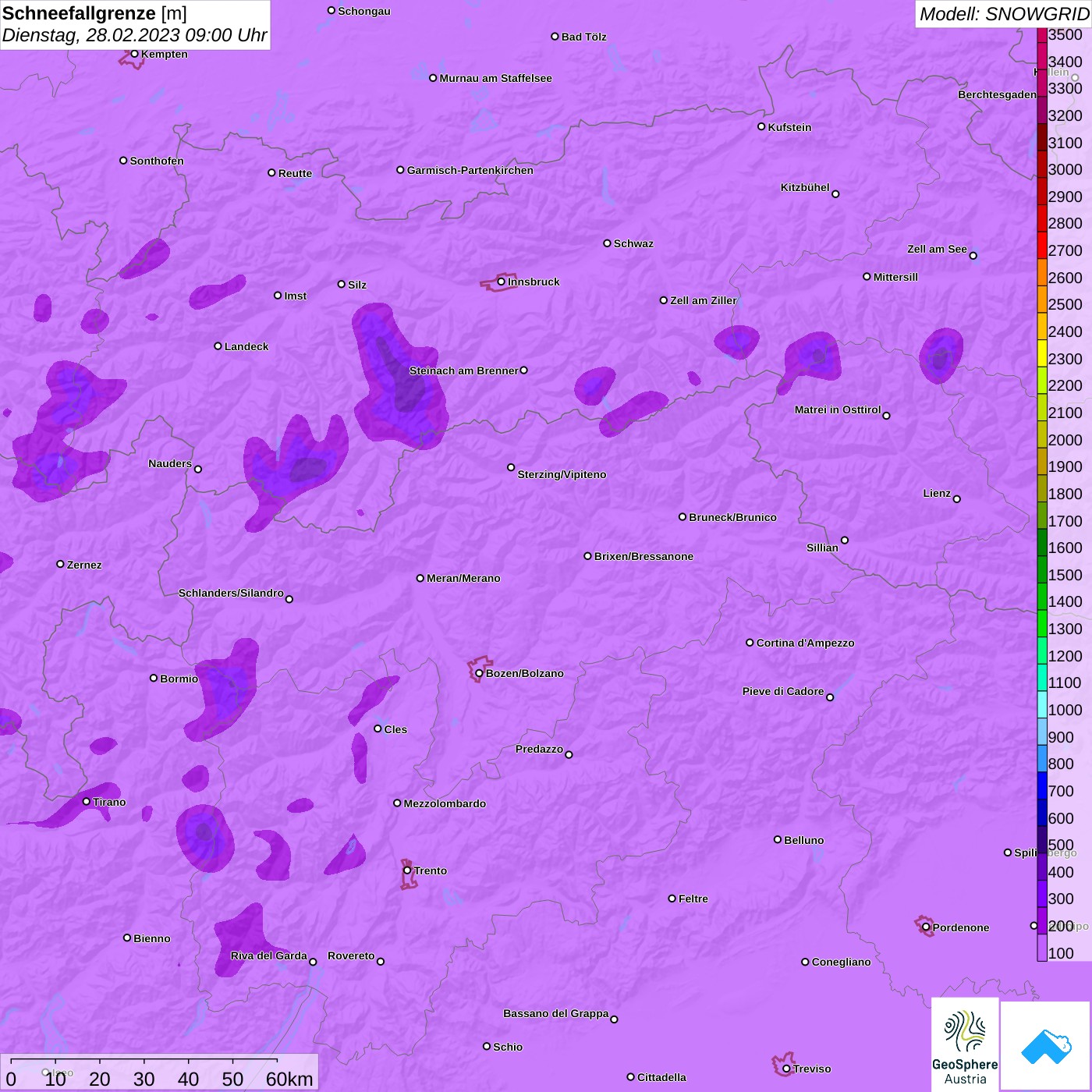Click the Landeck location dot

tap(218, 346)
